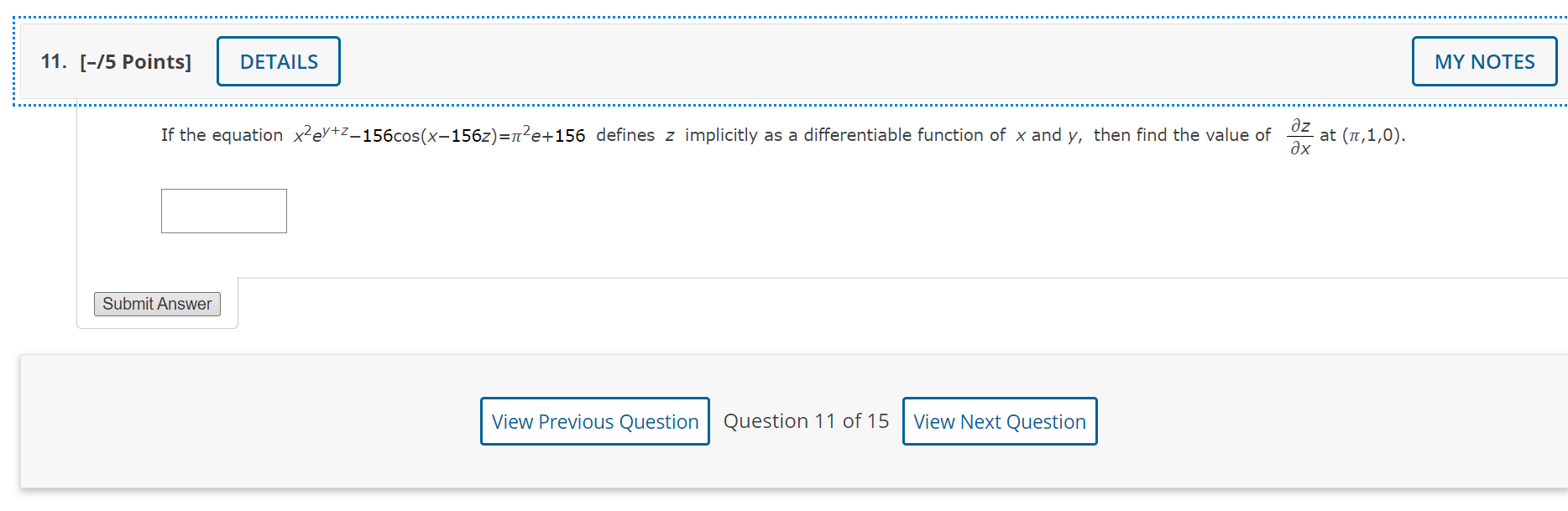Submit the answer with Submit Answer button
1568x511 pixels.
pos(157,304)
